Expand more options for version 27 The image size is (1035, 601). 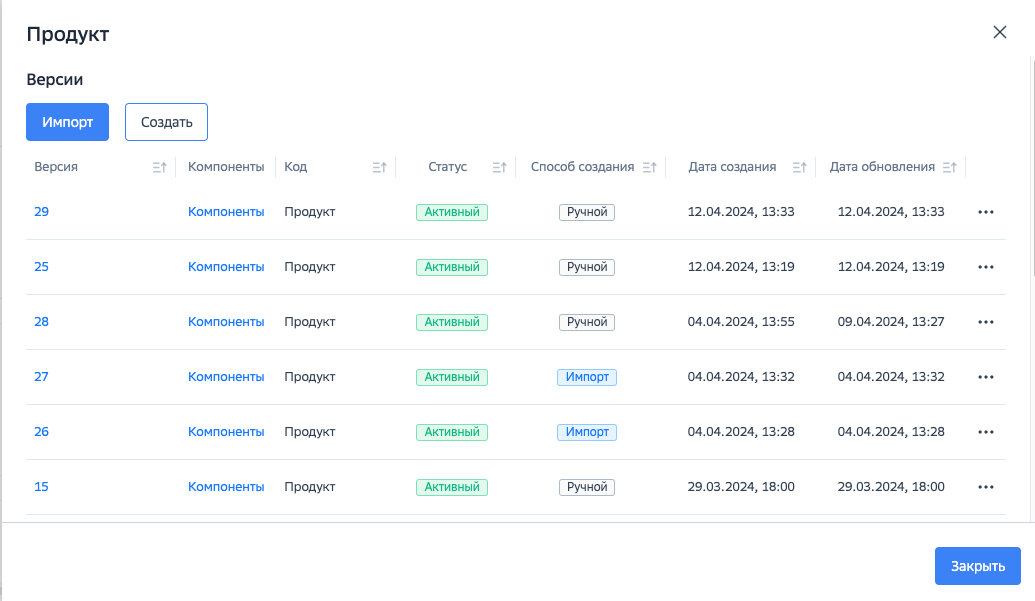click(x=986, y=377)
